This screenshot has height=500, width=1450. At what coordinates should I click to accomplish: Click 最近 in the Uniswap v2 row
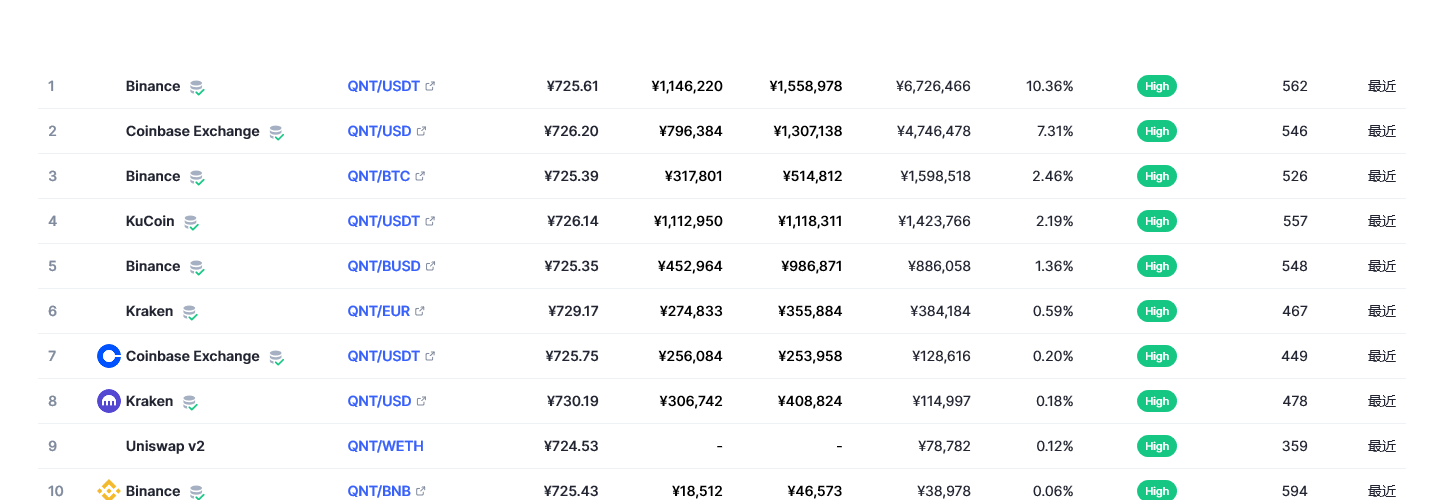click(1382, 446)
